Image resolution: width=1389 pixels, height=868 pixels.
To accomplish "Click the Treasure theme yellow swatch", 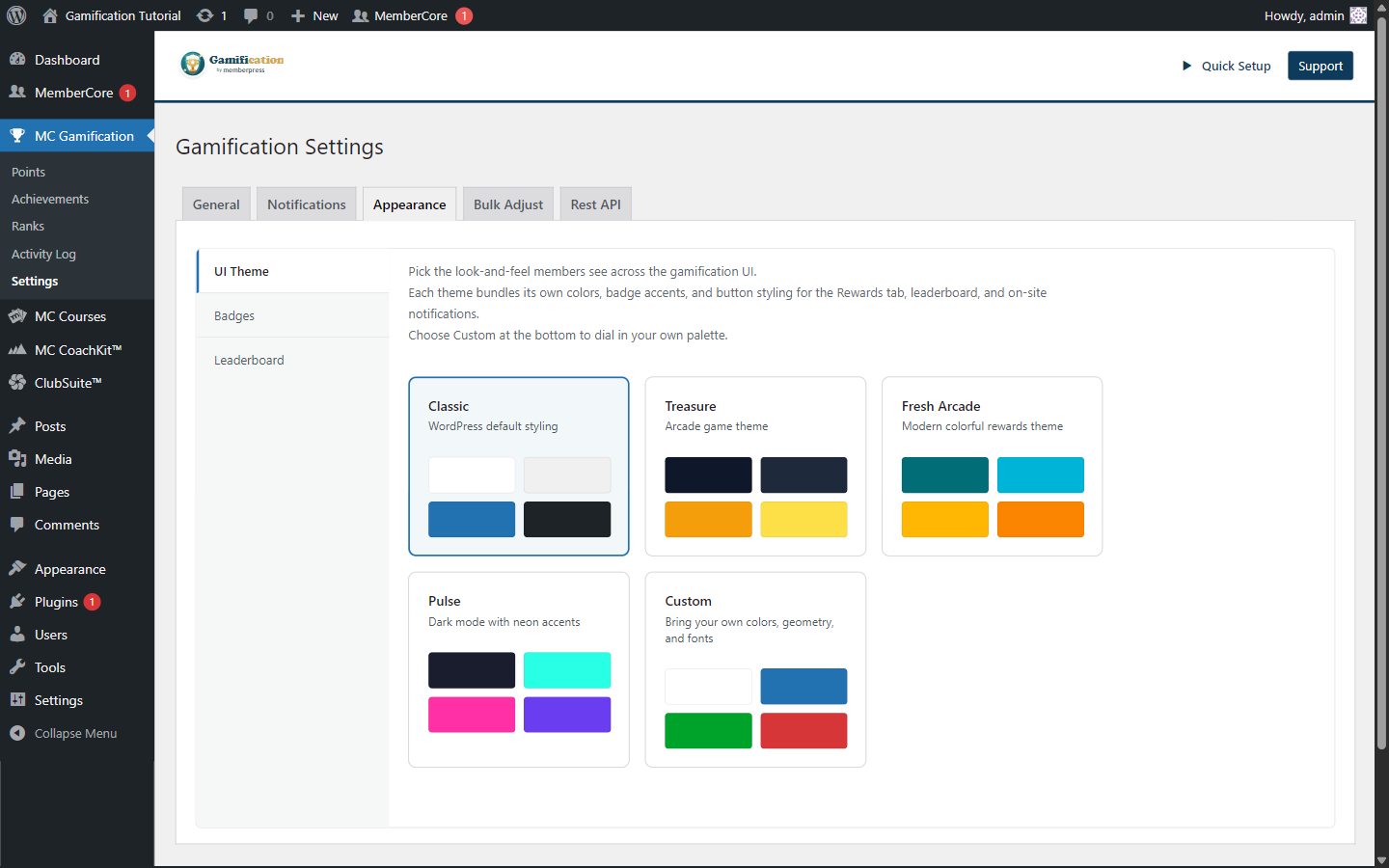I will (803, 519).
